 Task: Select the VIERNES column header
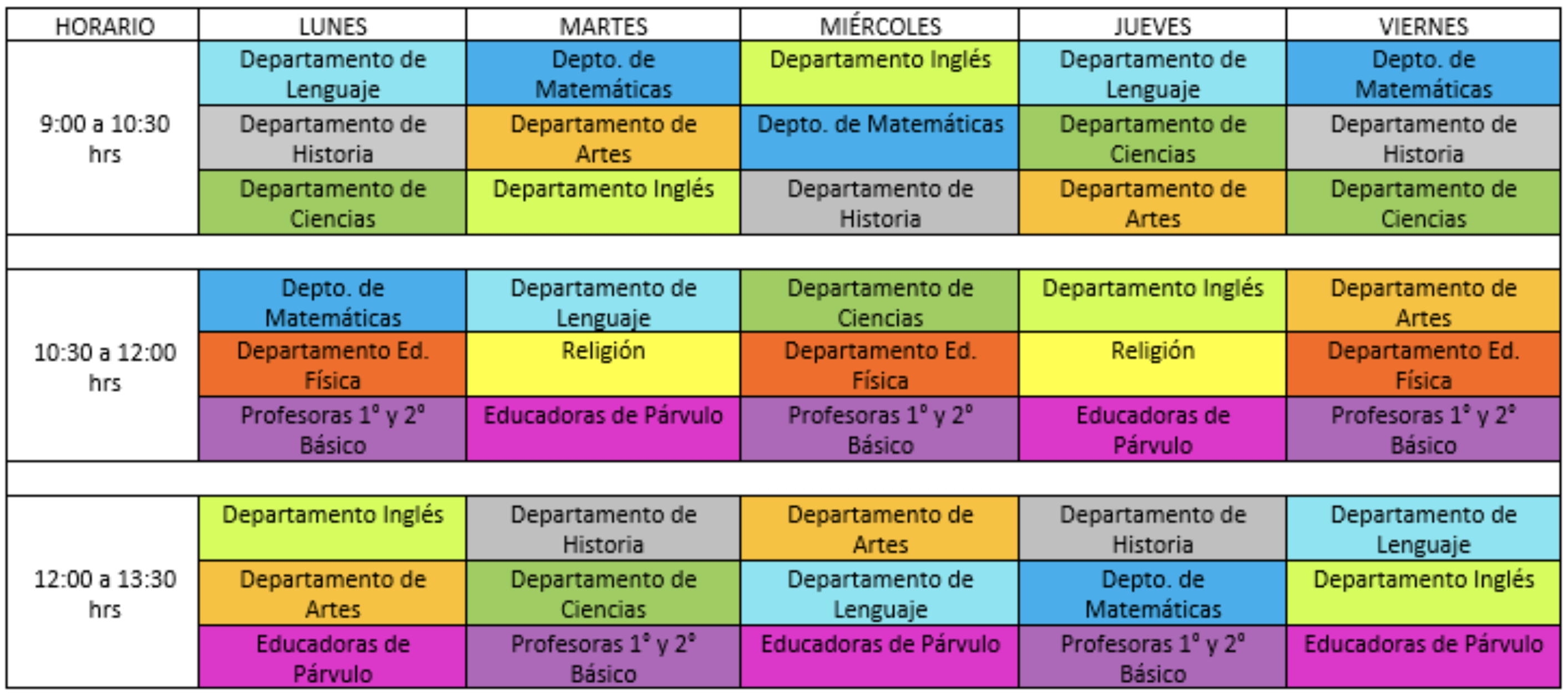tap(1423, 26)
